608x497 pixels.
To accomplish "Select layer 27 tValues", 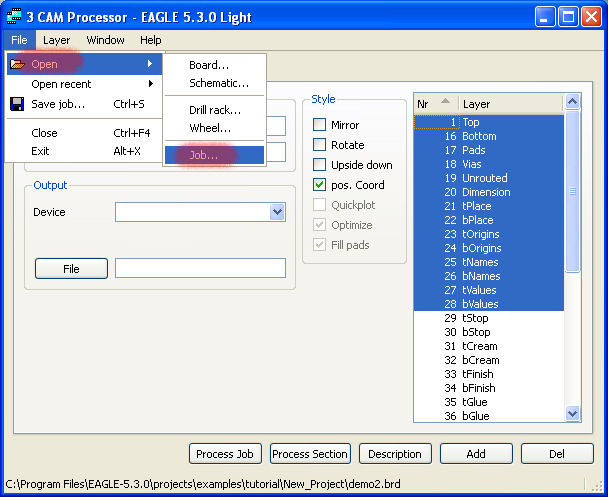I will [x=489, y=290].
